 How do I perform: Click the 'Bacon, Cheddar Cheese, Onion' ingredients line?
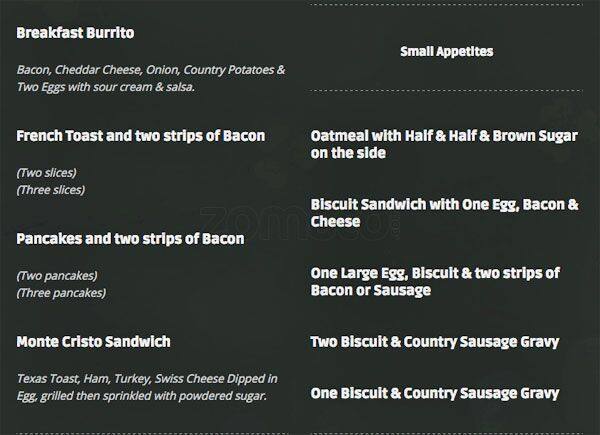click(151, 69)
